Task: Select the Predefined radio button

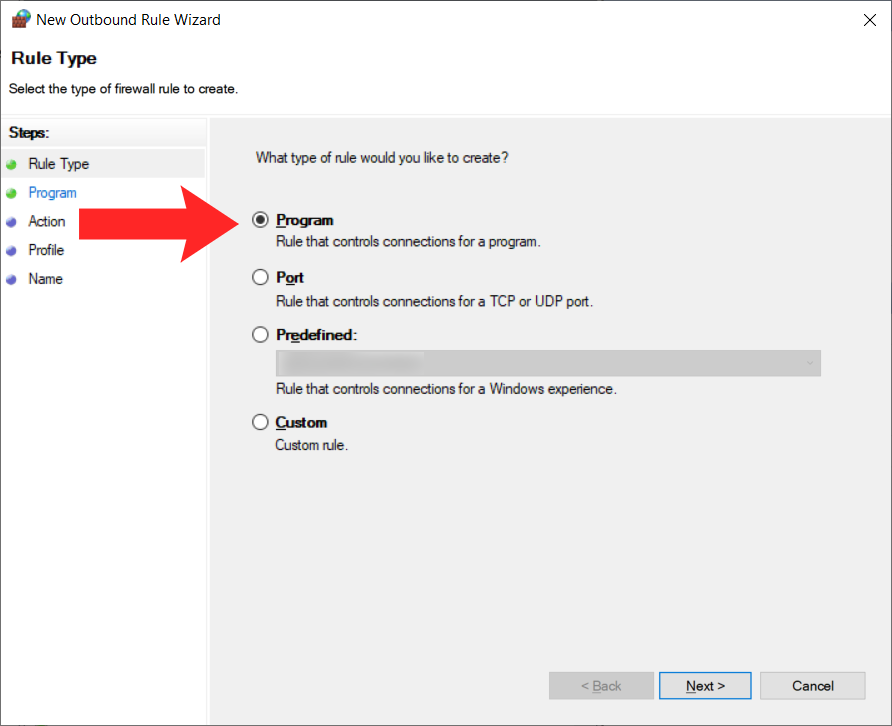Action: pyautogui.click(x=261, y=336)
